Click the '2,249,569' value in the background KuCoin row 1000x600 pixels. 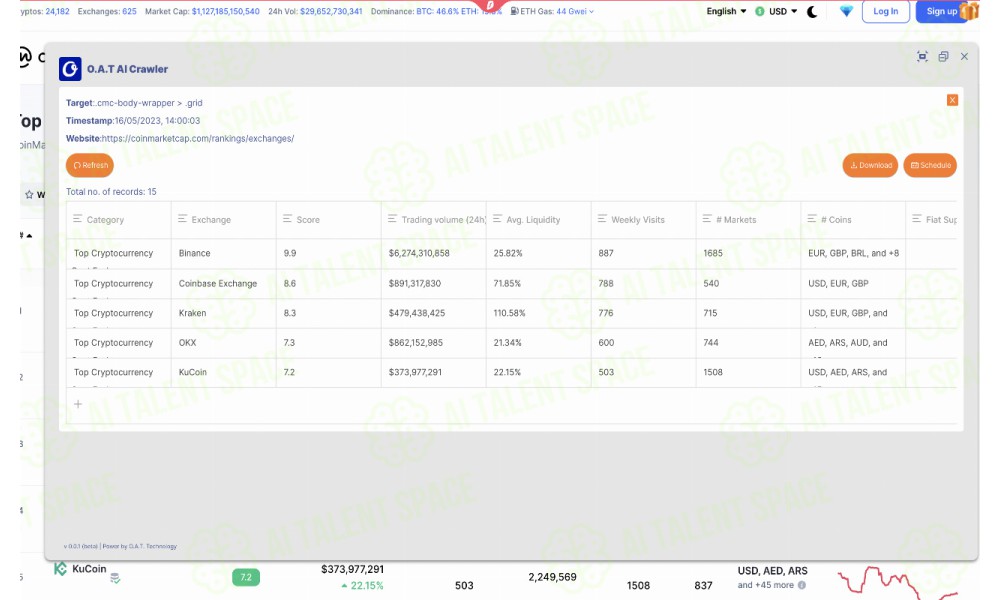tap(552, 577)
